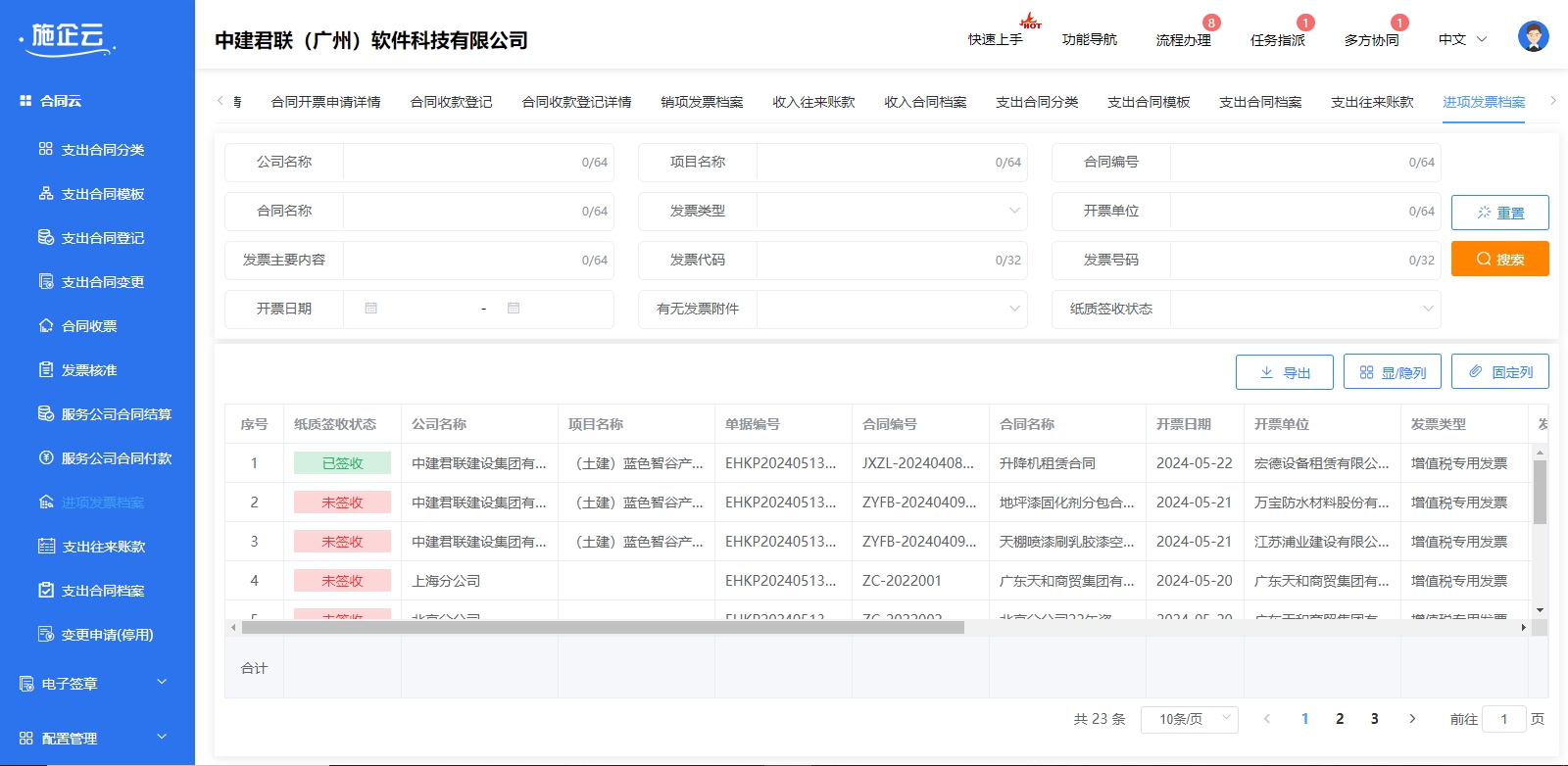Viewport: 1568px width, 766px height.
Task: Switch to 合同开票申请详情 tab
Action: 326,102
